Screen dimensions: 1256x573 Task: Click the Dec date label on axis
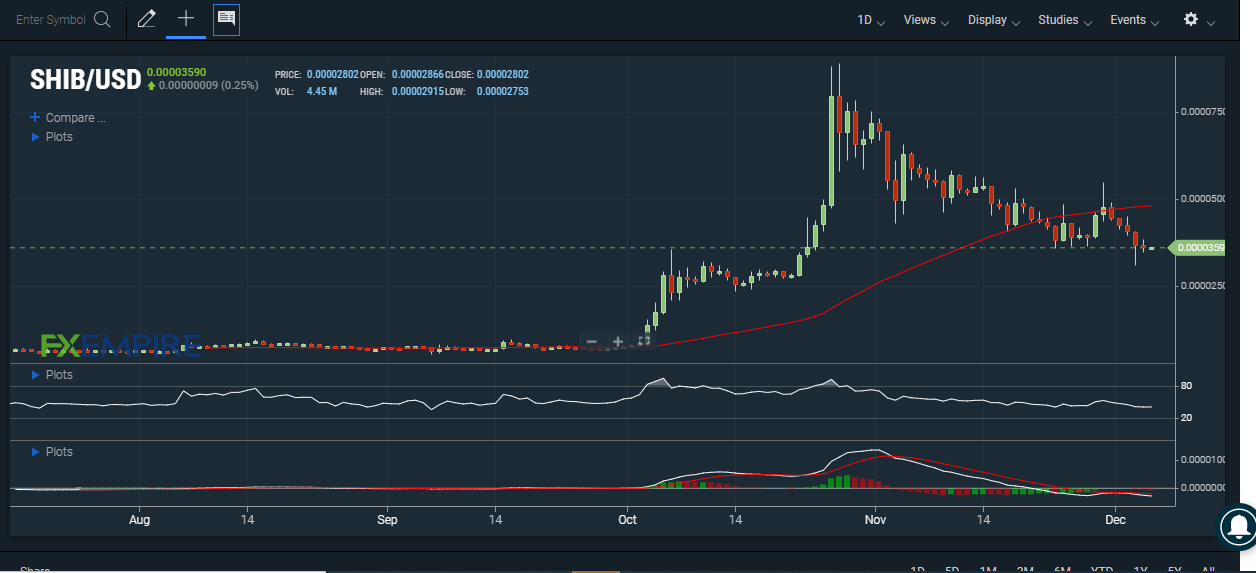pyautogui.click(x=1115, y=520)
